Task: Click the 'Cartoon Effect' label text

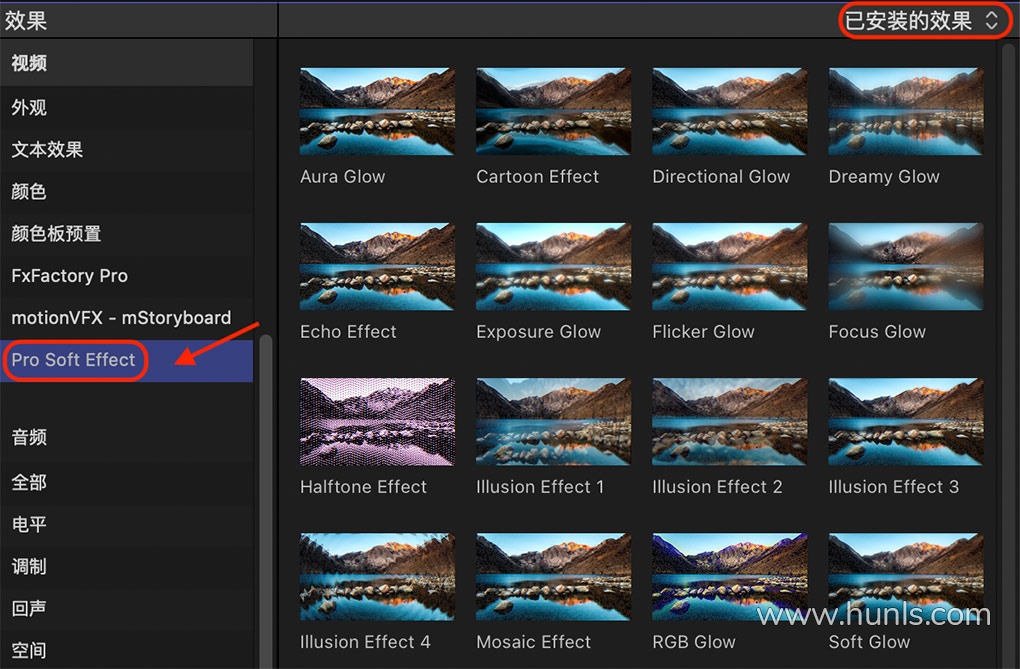Action: coord(537,177)
